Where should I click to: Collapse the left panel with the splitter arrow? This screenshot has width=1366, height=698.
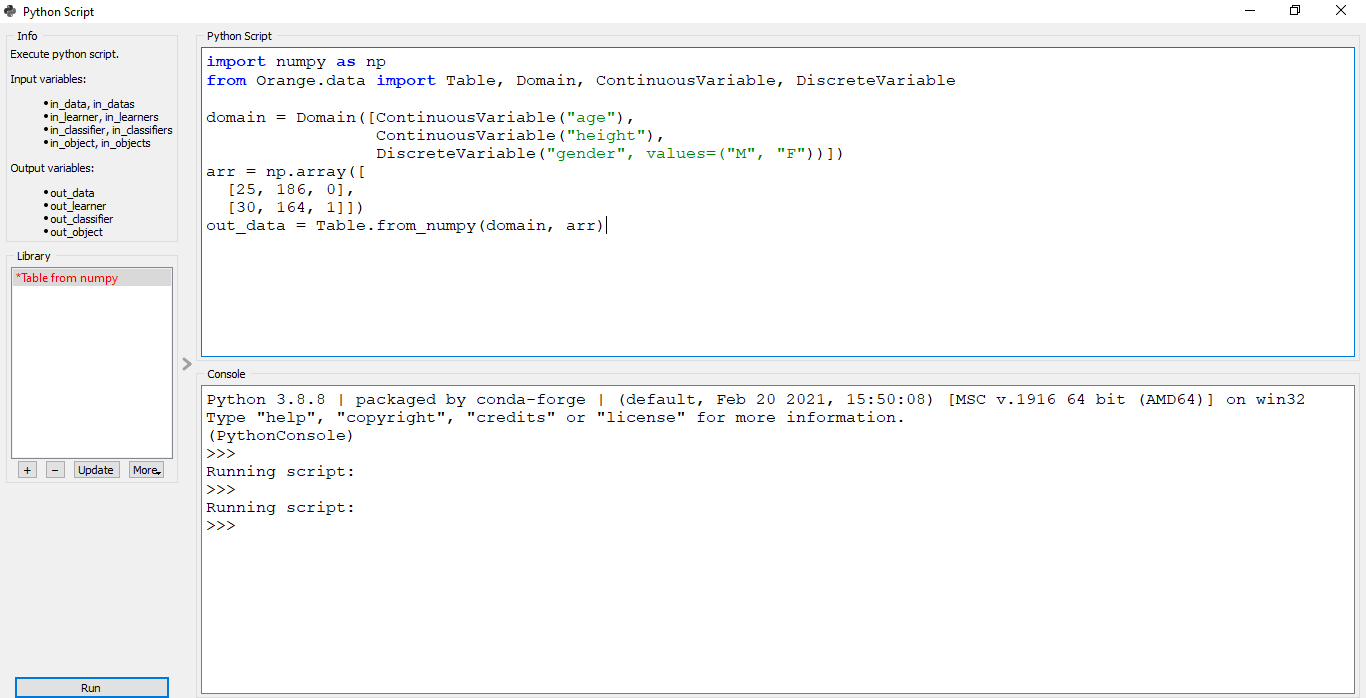pyautogui.click(x=186, y=364)
